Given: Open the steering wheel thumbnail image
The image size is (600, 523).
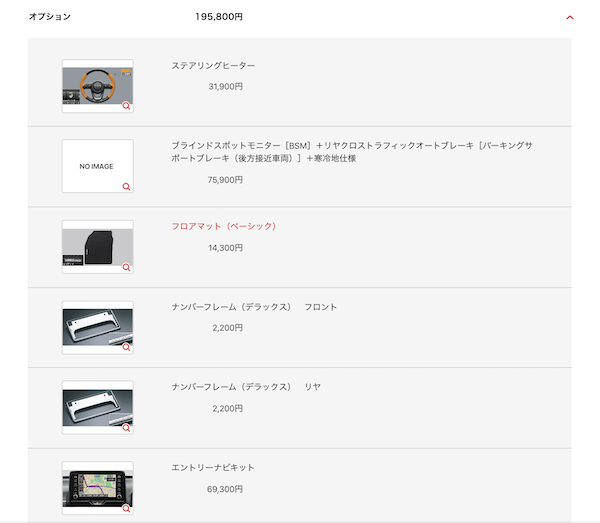Looking at the screenshot, I should (96, 84).
